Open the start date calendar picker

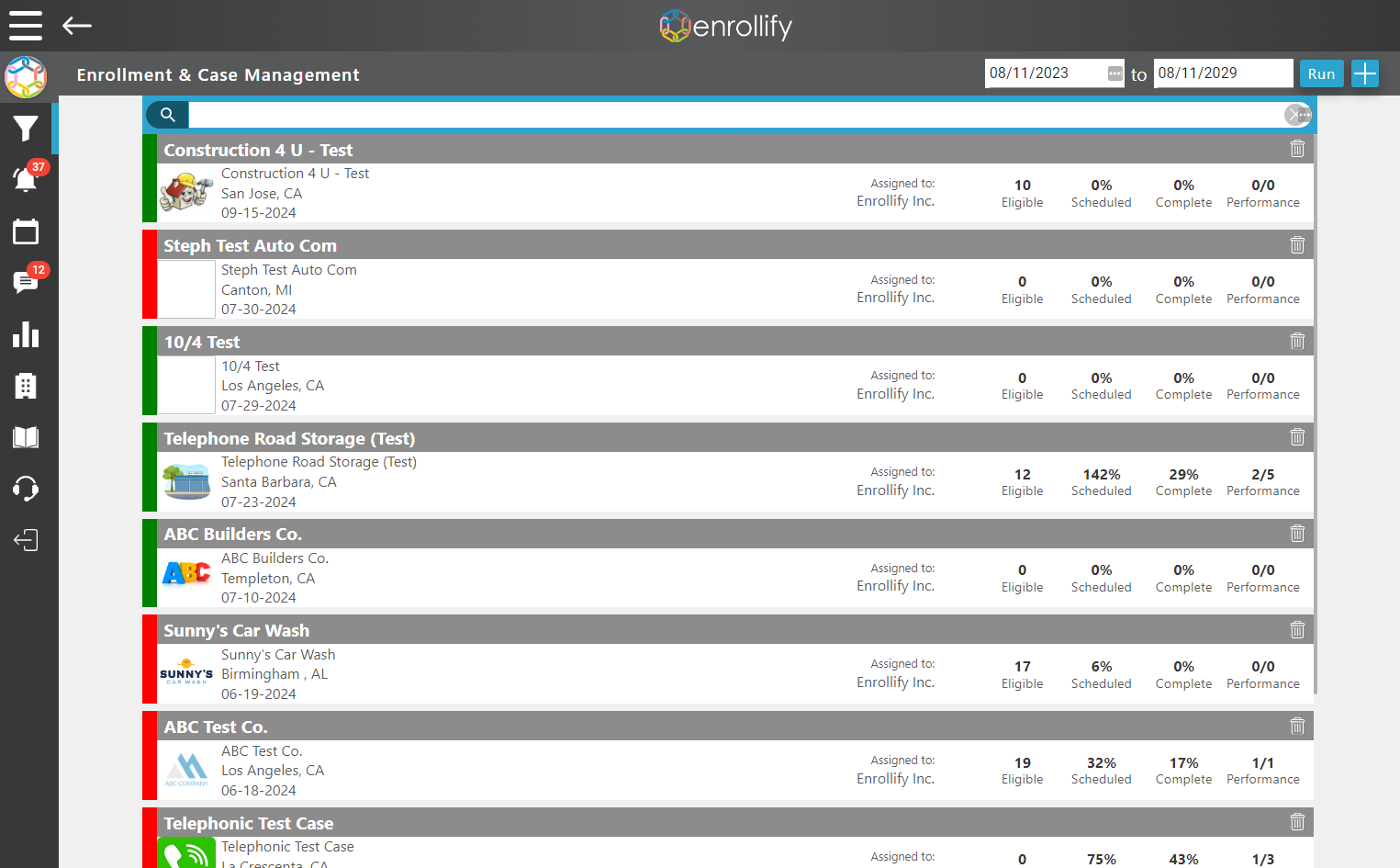pos(1115,73)
